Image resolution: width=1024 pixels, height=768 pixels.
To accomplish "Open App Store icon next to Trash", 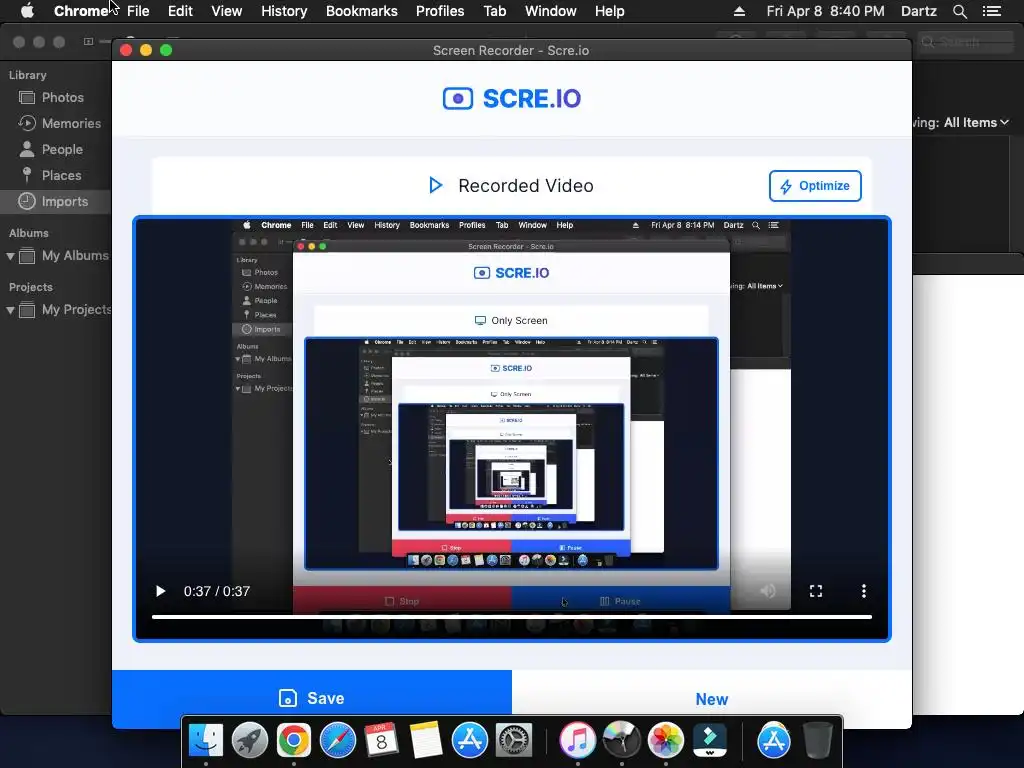I will [773, 740].
